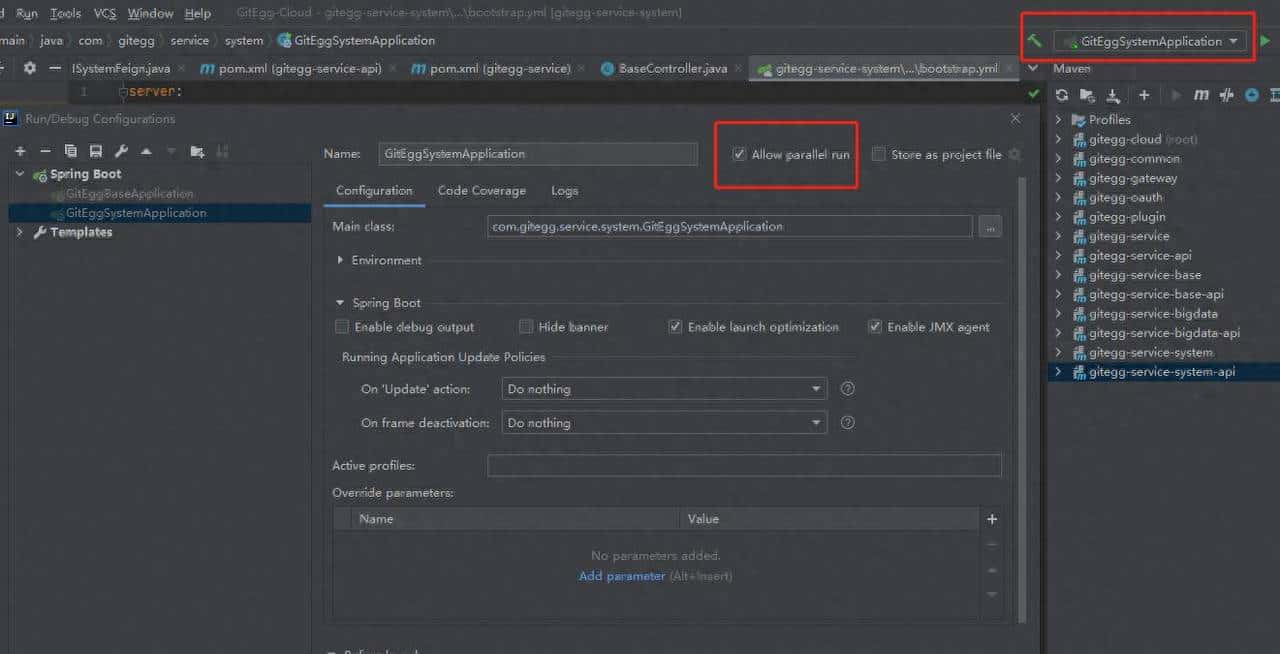The width and height of the screenshot is (1280, 654).
Task: Open ISystemFeign.java editor tab
Action: pyautogui.click(x=120, y=68)
